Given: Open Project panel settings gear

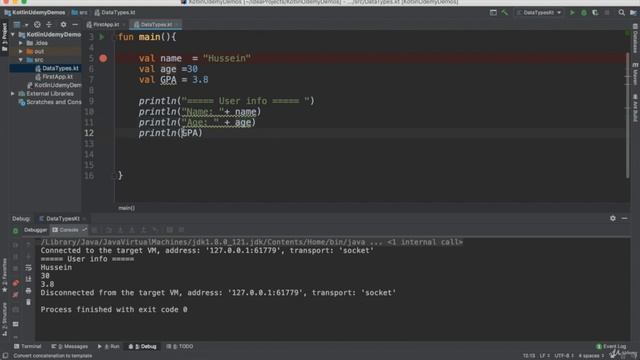Looking at the screenshot, I should click(x=63, y=24).
